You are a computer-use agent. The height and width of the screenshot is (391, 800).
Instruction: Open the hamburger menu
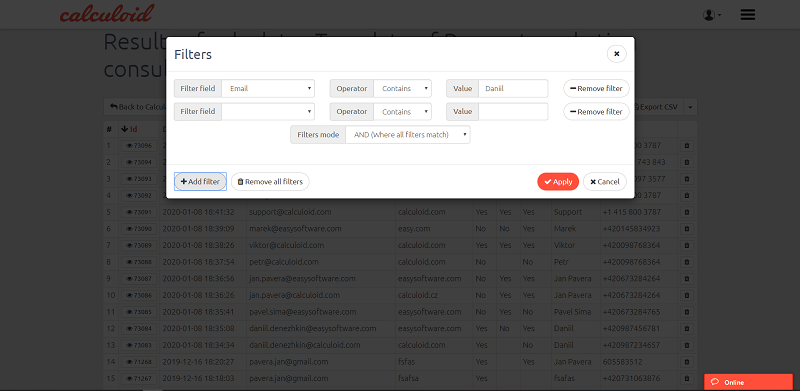[747, 15]
